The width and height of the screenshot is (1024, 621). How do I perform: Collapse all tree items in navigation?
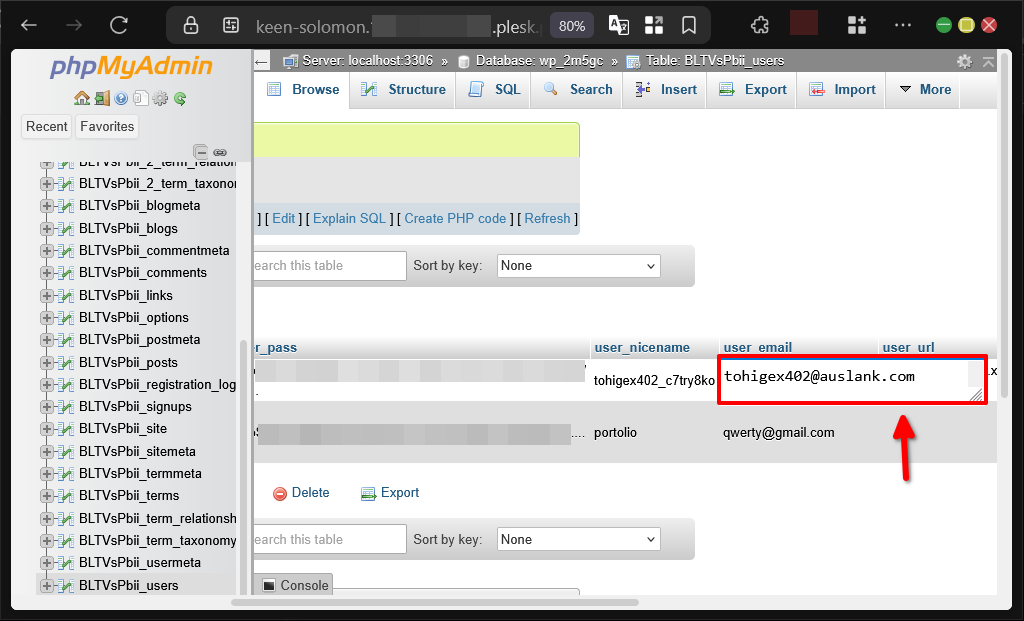pyautogui.click(x=201, y=152)
